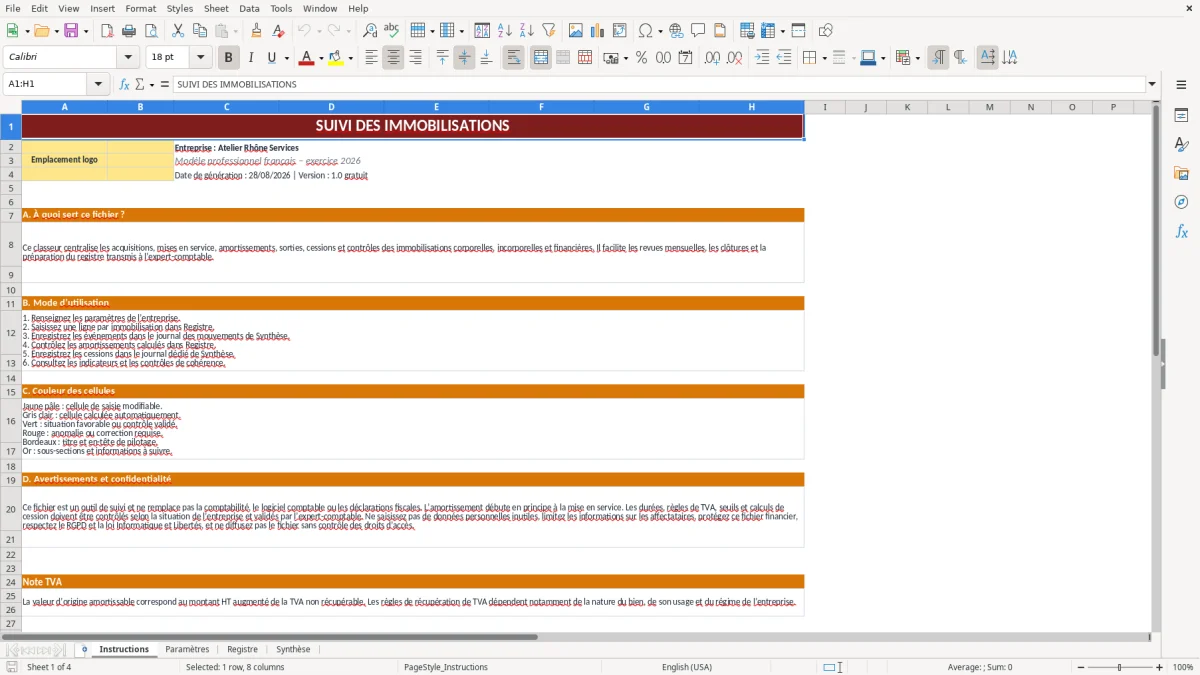Click PageStyle_Instructions in status bar

coord(446,667)
